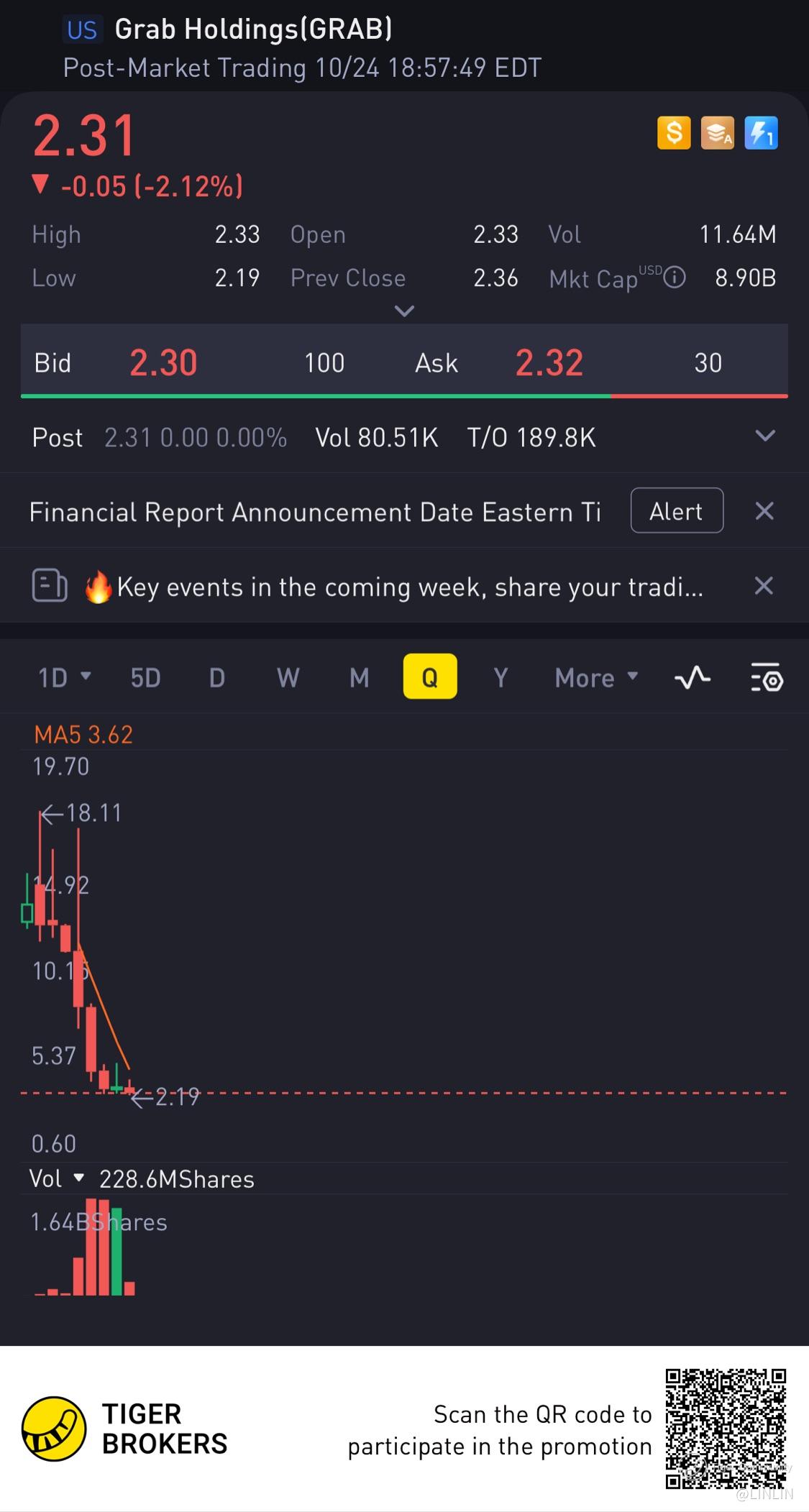Open the More timeframes dropdown
Screen dimensions: 809x1512
pyautogui.click(x=596, y=677)
